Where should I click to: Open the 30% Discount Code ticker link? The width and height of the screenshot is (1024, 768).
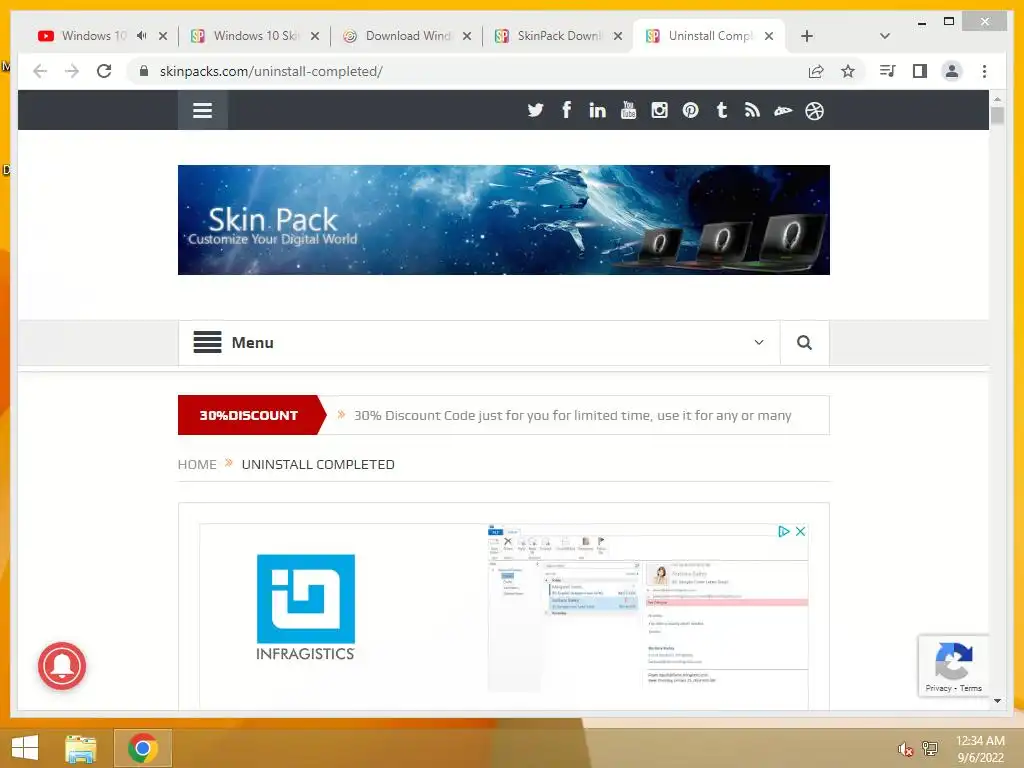click(x=573, y=415)
